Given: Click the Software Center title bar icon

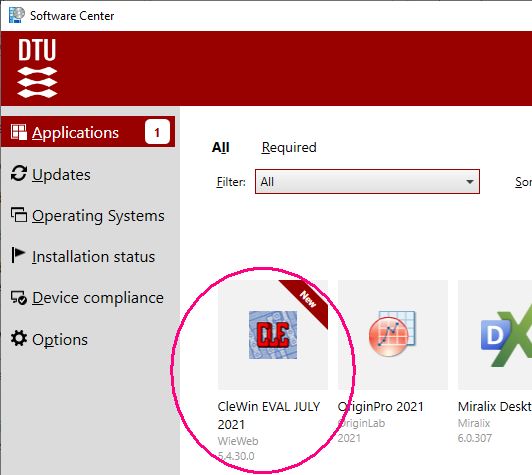Looking at the screenshot, I should click(x=16, y=15).
